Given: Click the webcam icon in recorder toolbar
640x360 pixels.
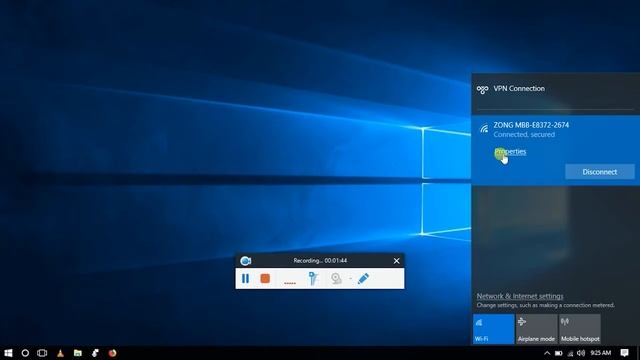Looking at the screenshot, I should [336, 278].
